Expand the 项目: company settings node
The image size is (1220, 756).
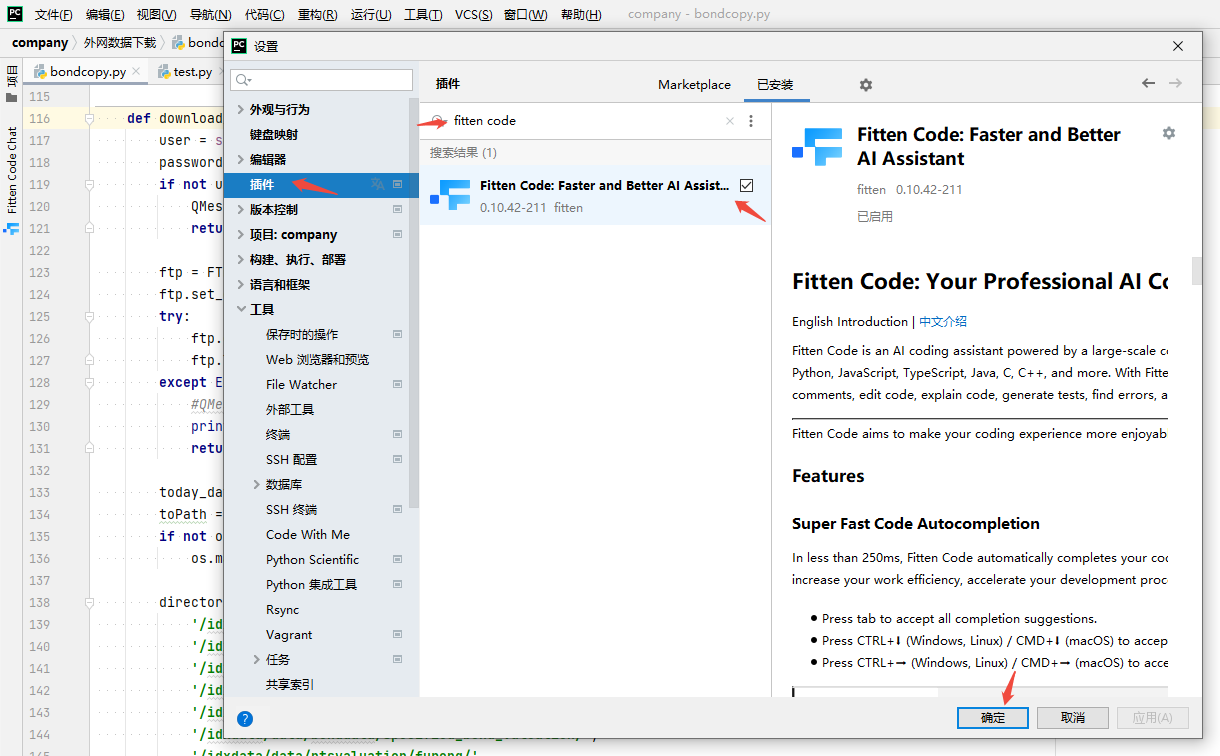(x=240, y=234)
